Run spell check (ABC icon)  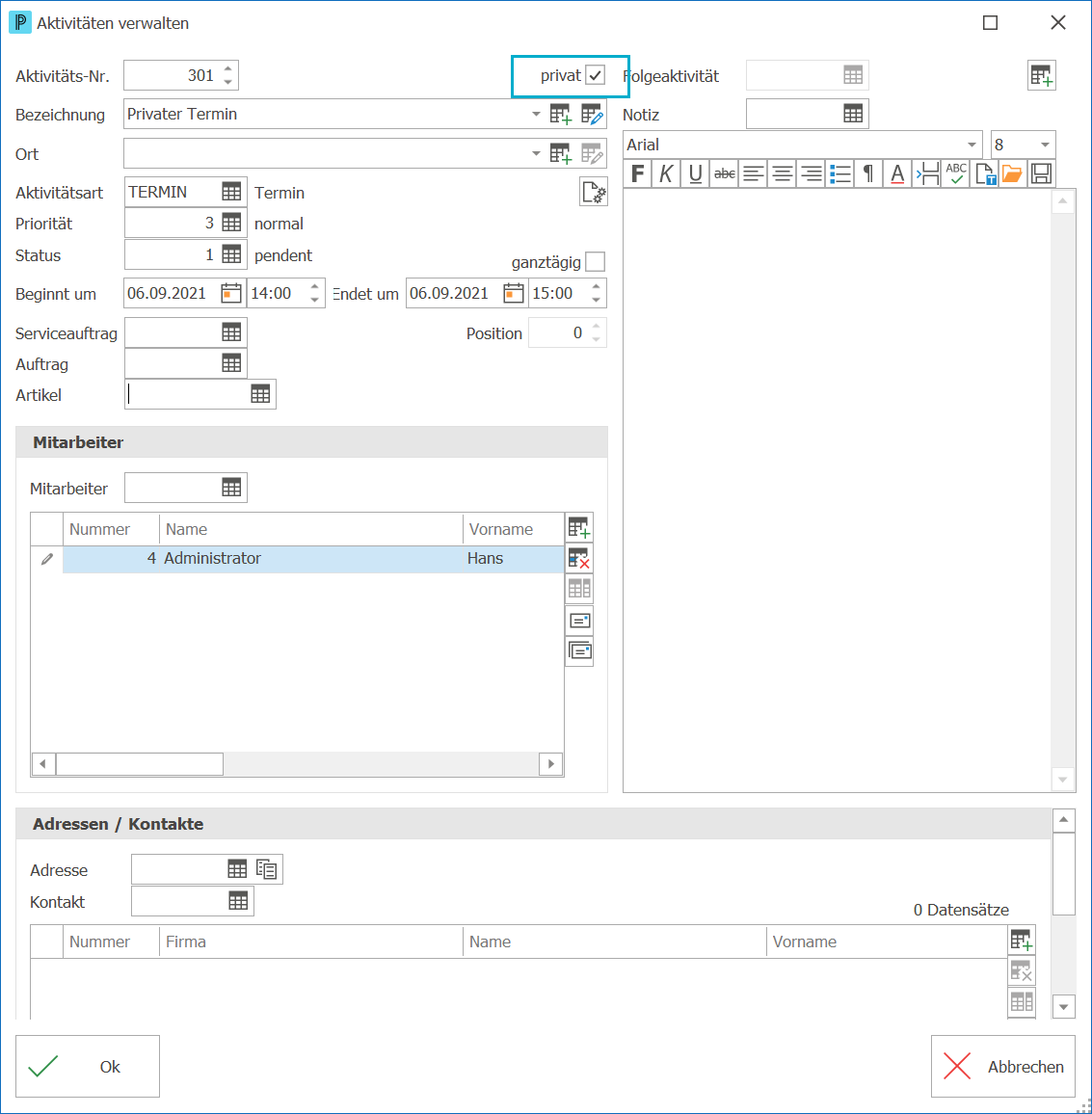click(955, 173)
